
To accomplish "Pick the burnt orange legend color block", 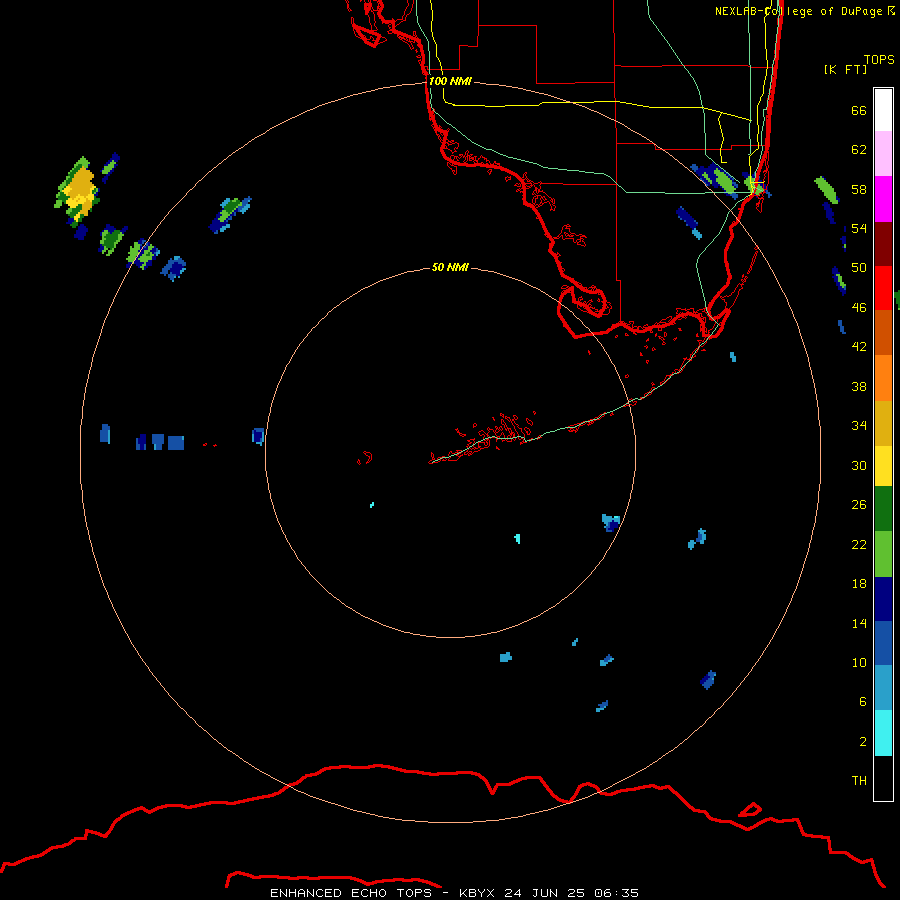I will click(883, 333).
